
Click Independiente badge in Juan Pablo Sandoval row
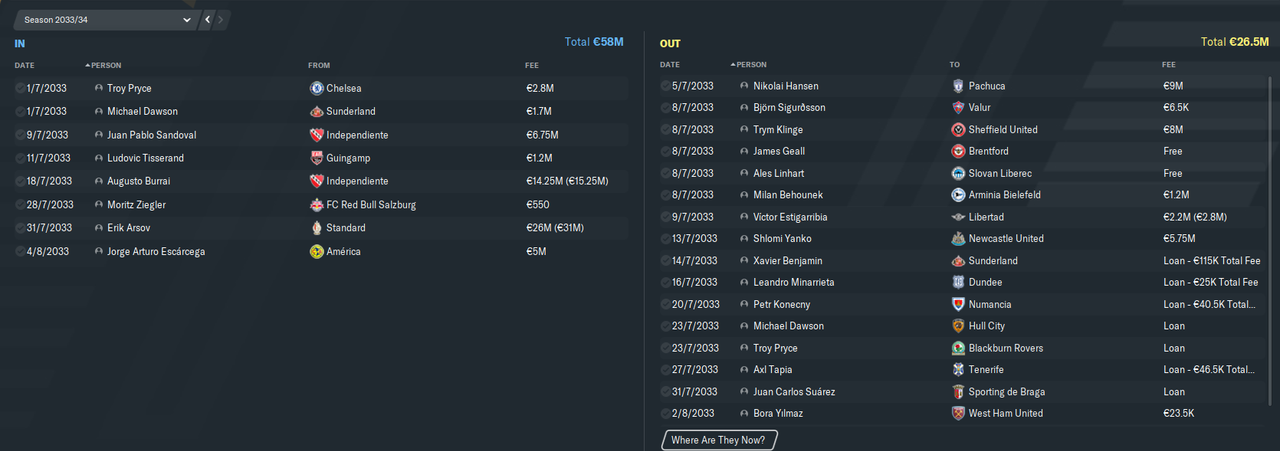coord(317,135)
